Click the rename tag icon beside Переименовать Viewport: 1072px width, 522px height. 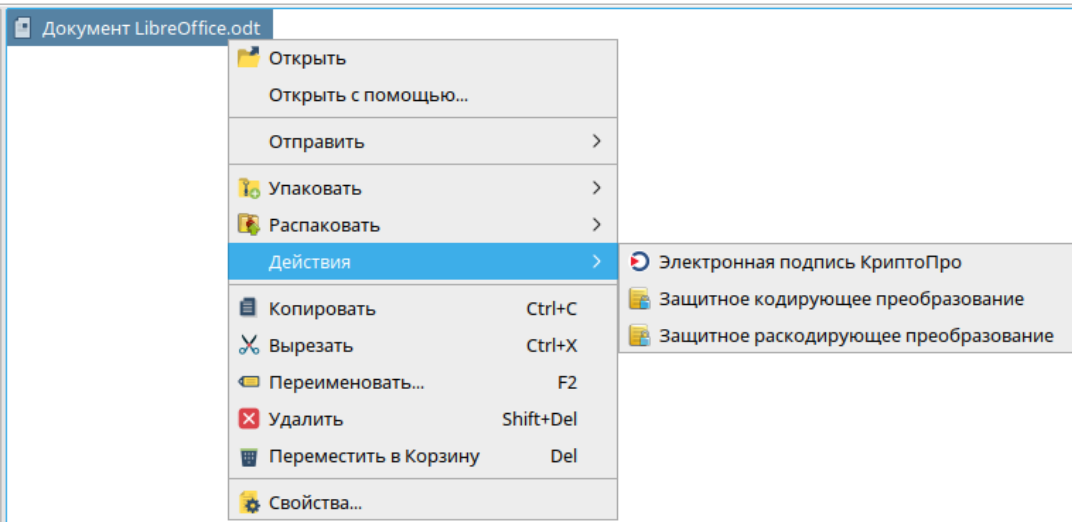(x=249, y=382)
